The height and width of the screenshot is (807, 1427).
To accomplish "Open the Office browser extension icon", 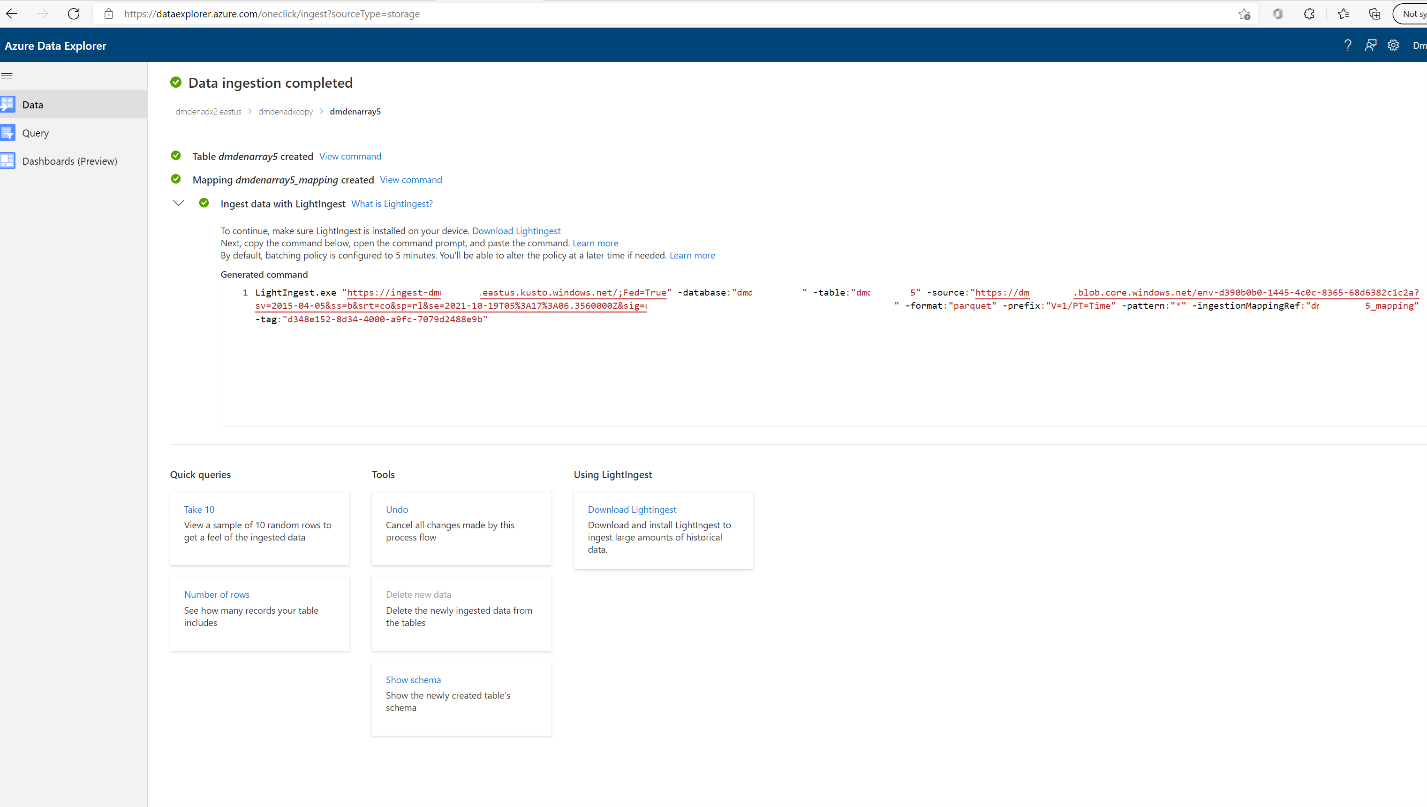I will coord(1278,14).
